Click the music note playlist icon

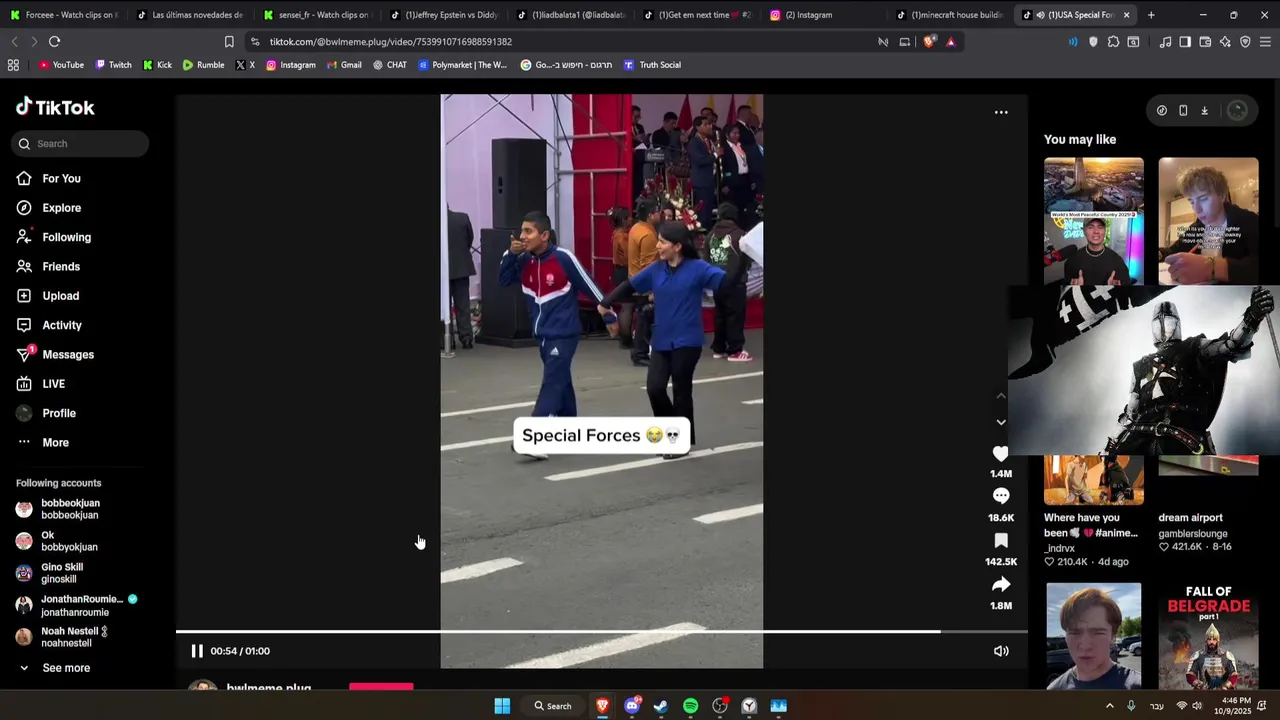tap(1165, 42)
